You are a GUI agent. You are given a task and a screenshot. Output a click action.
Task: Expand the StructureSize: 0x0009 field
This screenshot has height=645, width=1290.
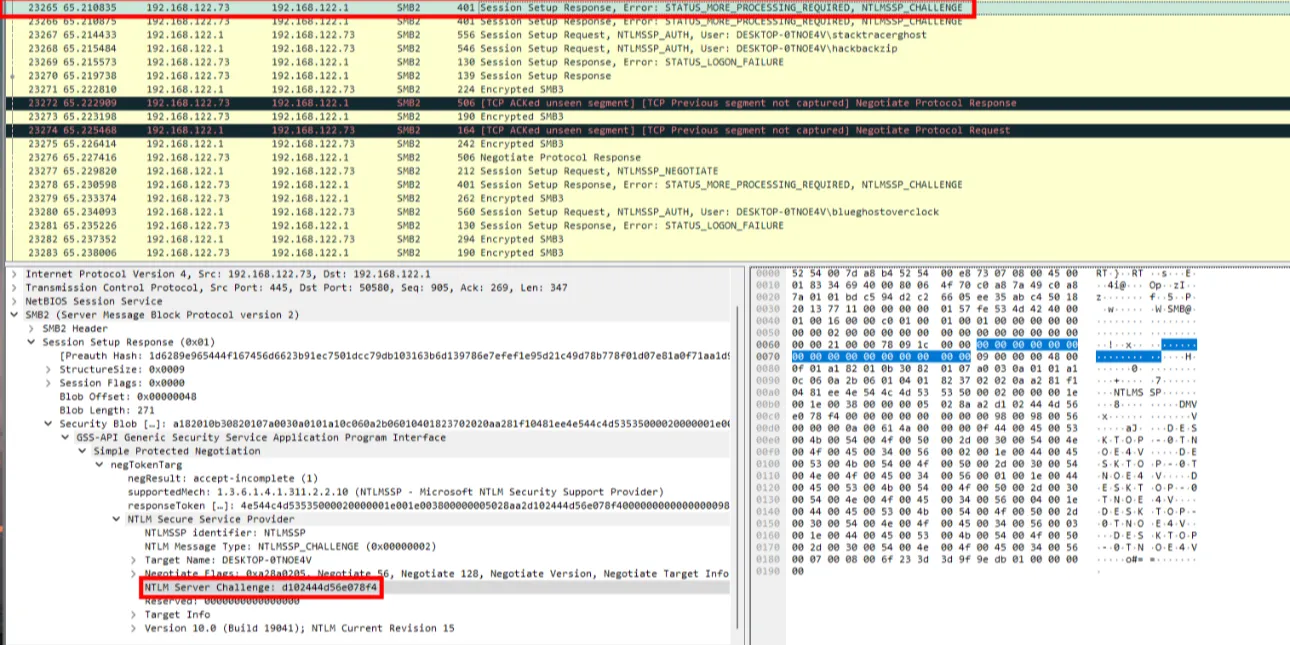[49, 369]
